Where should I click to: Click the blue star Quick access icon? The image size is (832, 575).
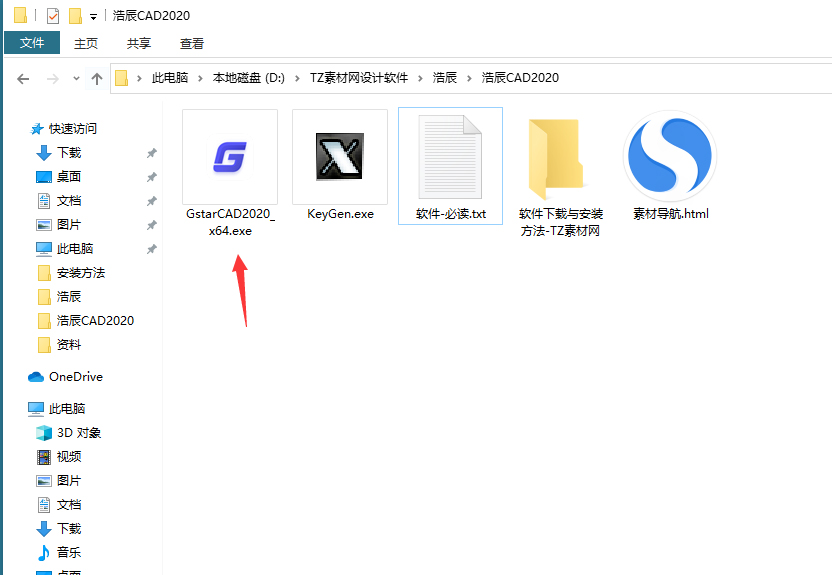[x=37, y=128]
